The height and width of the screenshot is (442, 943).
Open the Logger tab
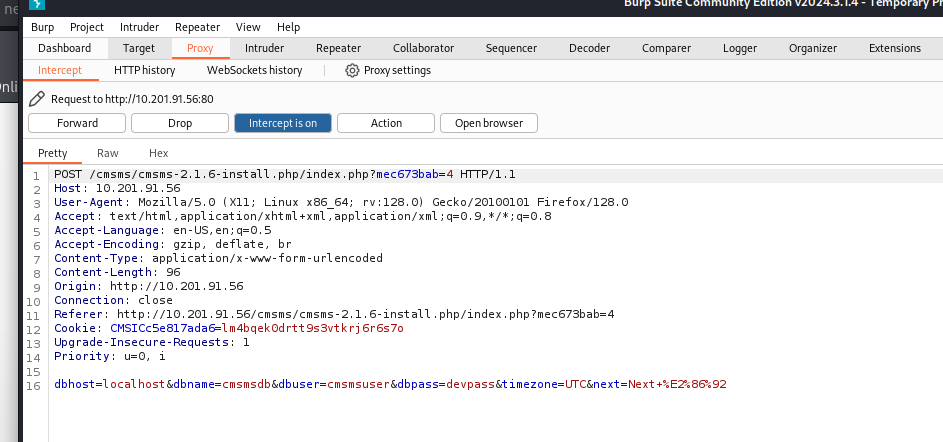click(x=740, y=48)
